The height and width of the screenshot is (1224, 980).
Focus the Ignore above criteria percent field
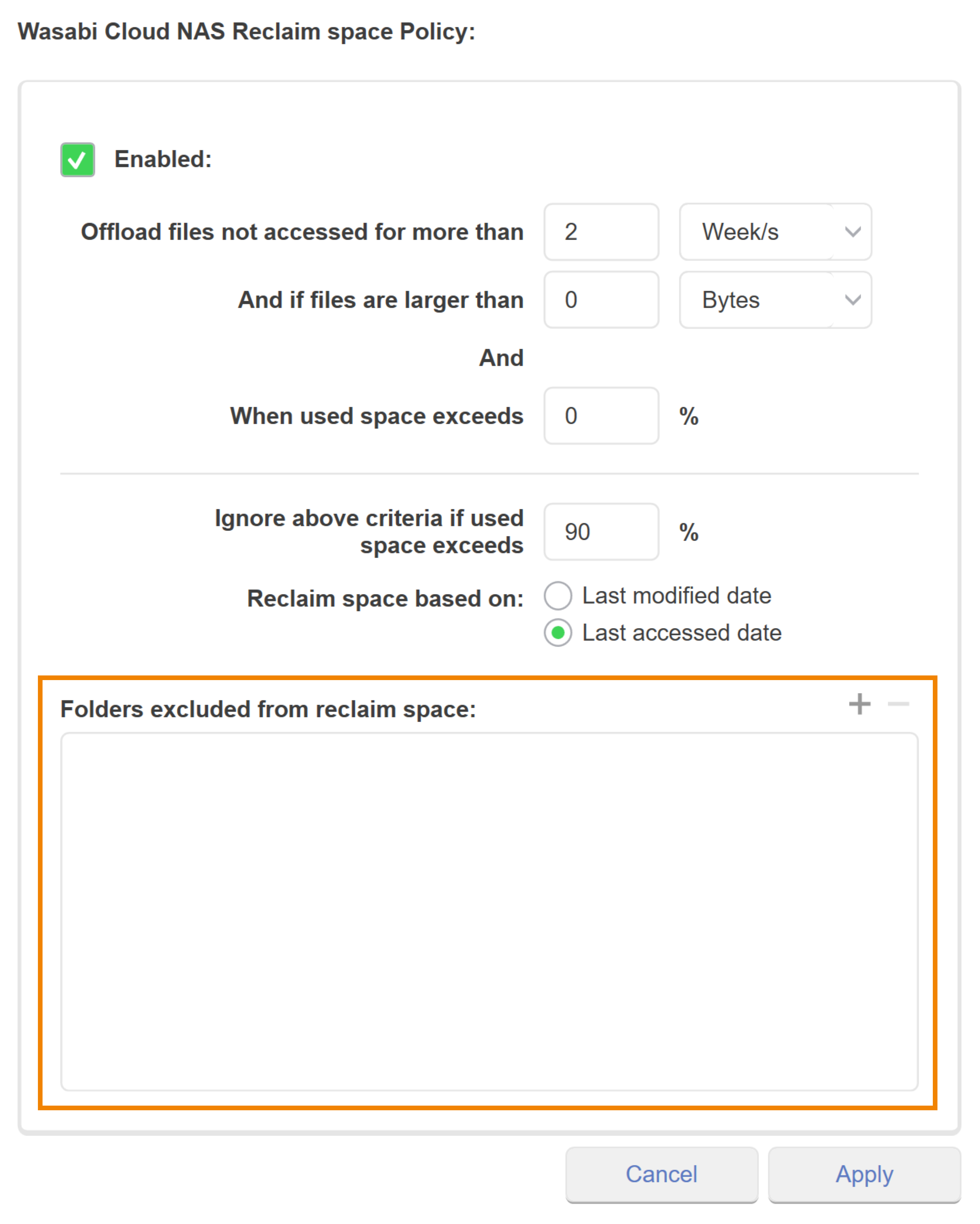coord(602,531)
